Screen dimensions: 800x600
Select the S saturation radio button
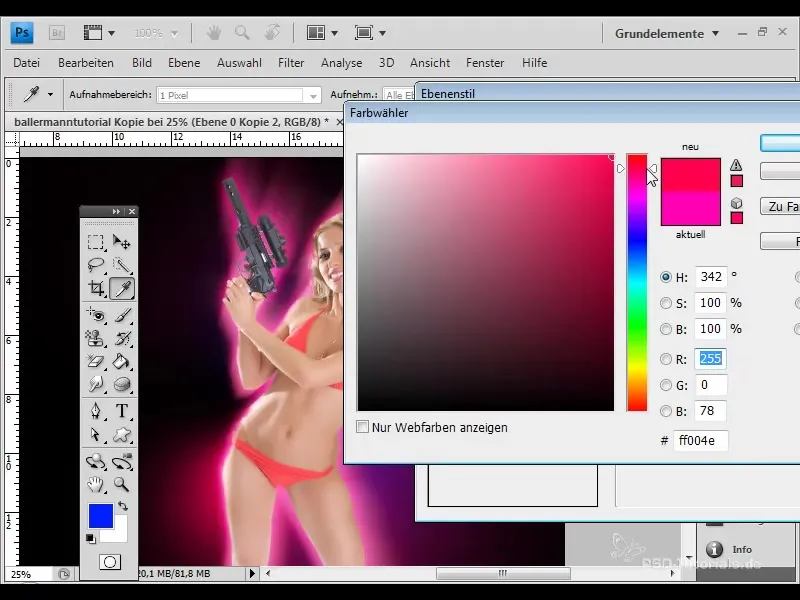(x=666, y=303)
